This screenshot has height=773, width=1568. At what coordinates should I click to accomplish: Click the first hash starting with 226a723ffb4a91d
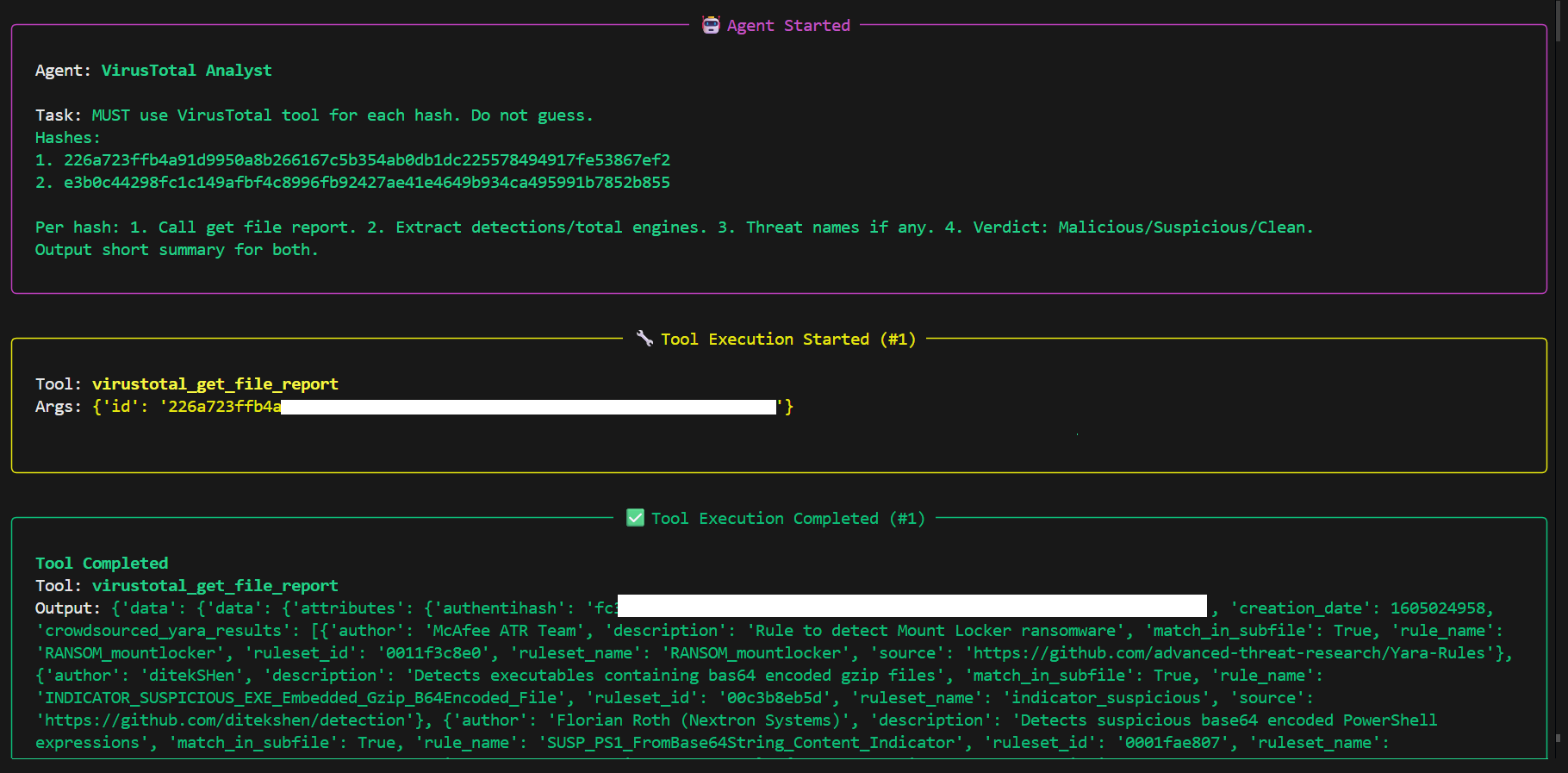(x=366, y=160)
